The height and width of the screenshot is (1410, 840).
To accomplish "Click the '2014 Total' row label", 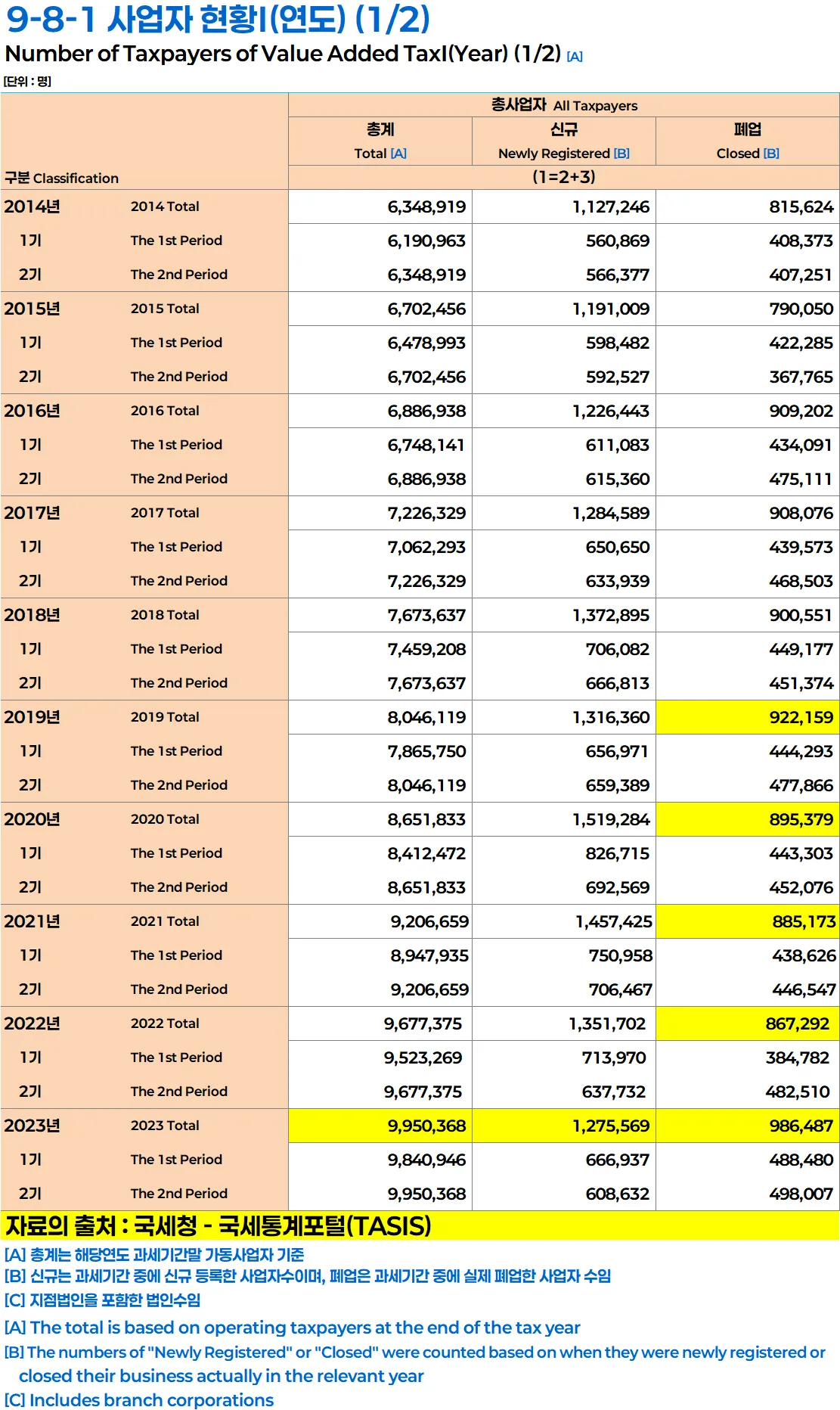I will (x=165, y=207).
